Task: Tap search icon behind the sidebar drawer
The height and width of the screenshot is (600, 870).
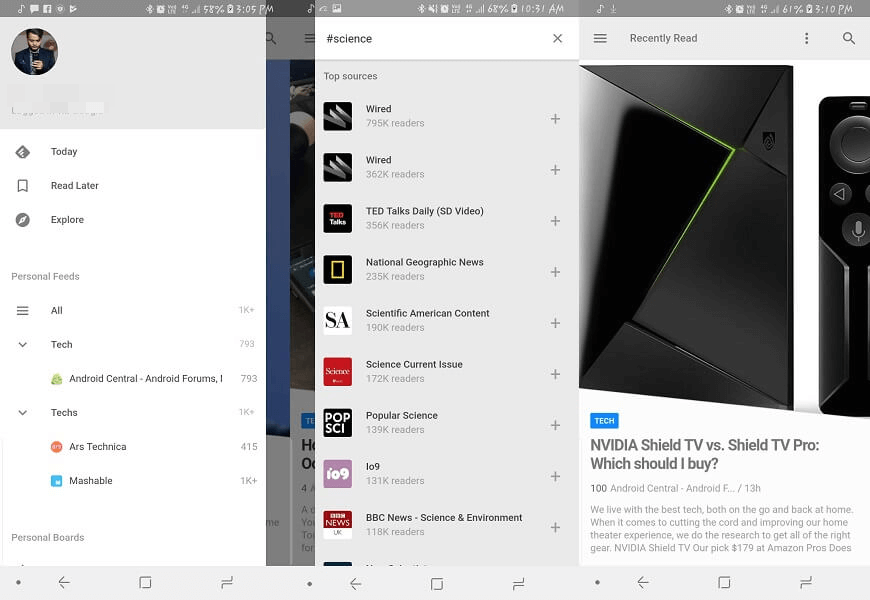Action: click(271, 38)
